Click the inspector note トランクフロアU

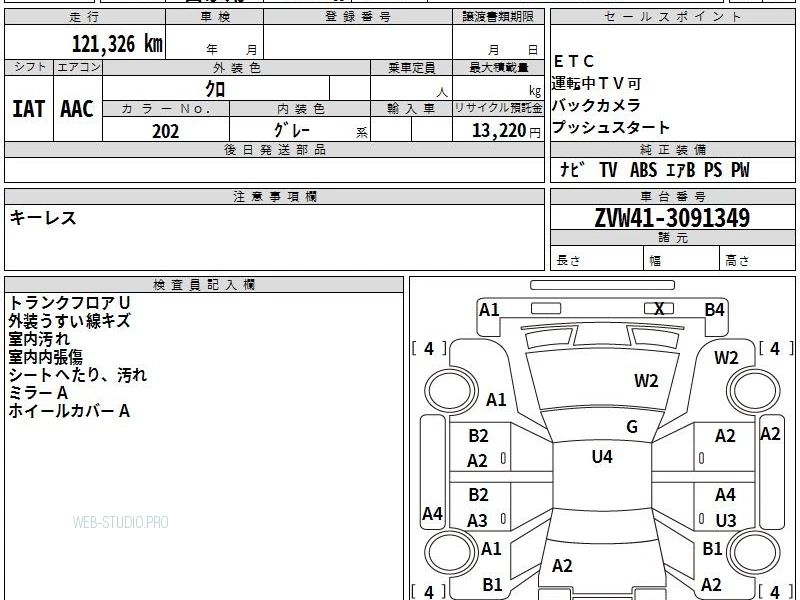tap(69, 303)
